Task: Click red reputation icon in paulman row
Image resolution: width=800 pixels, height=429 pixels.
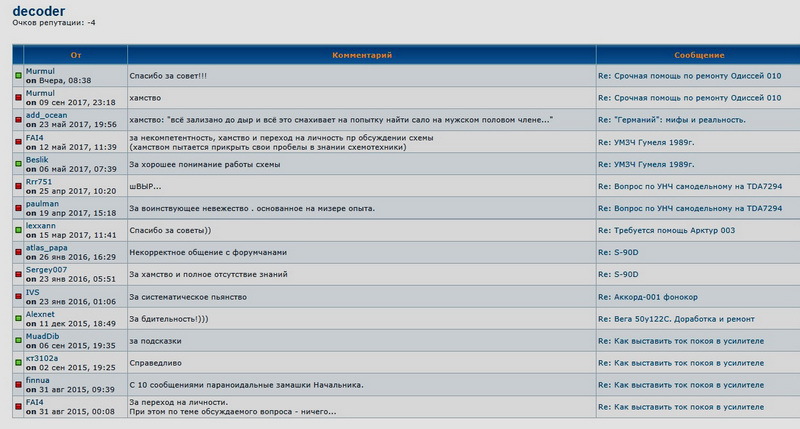Action: point(18,208)
